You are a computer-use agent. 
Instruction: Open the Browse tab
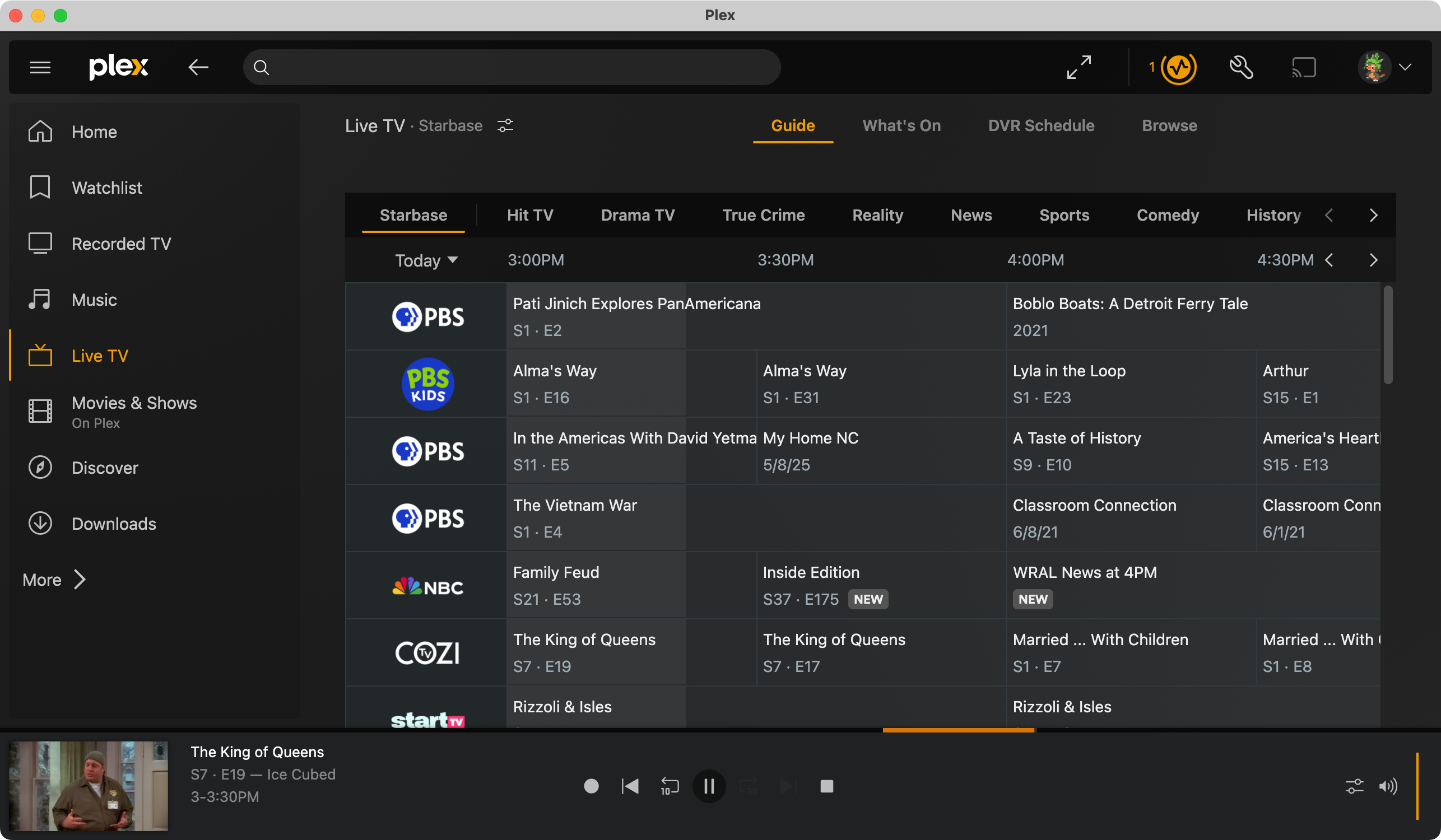1169,125
